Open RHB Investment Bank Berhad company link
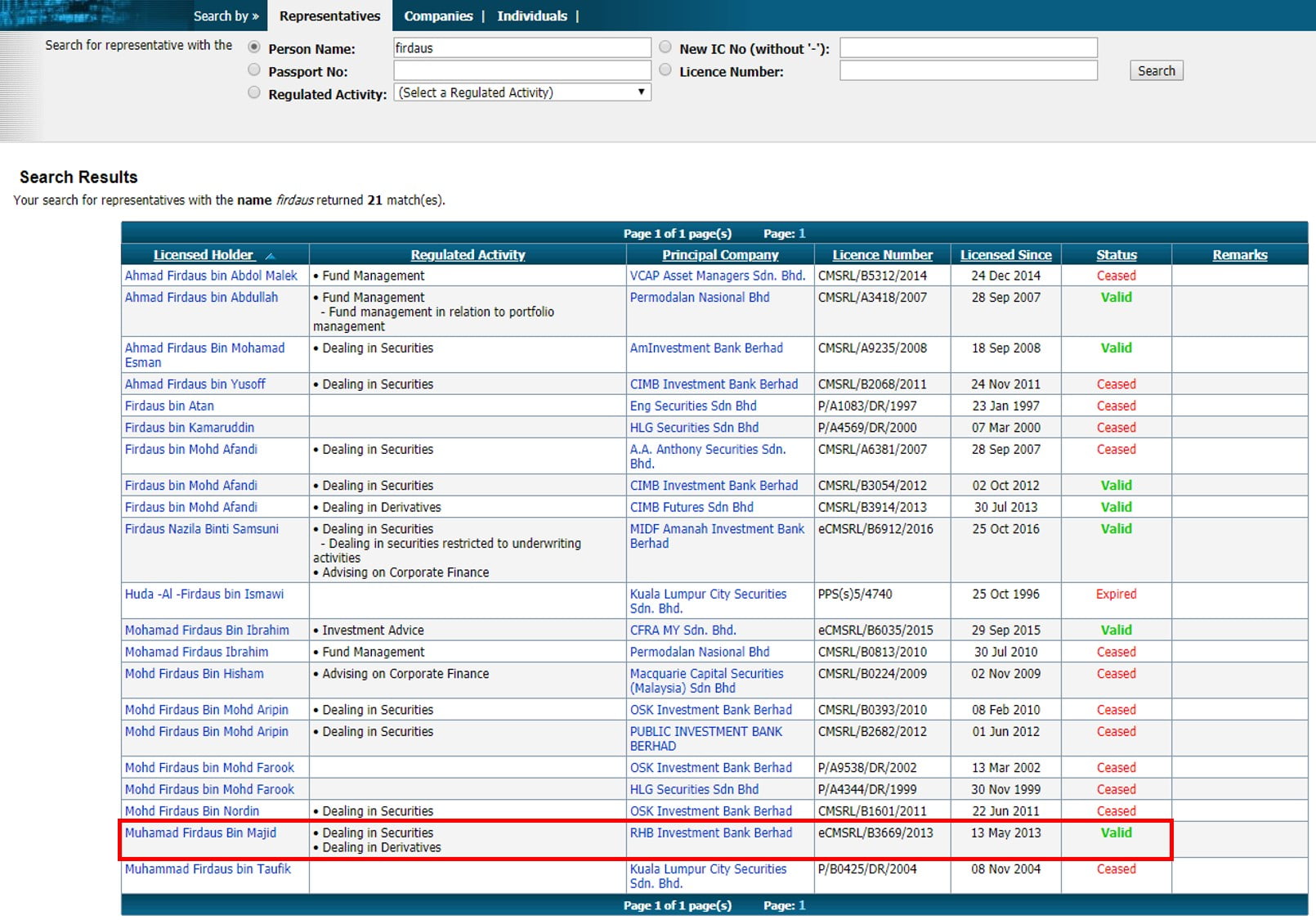Viewport: 1316px width, 920px height. click(710, 832)
